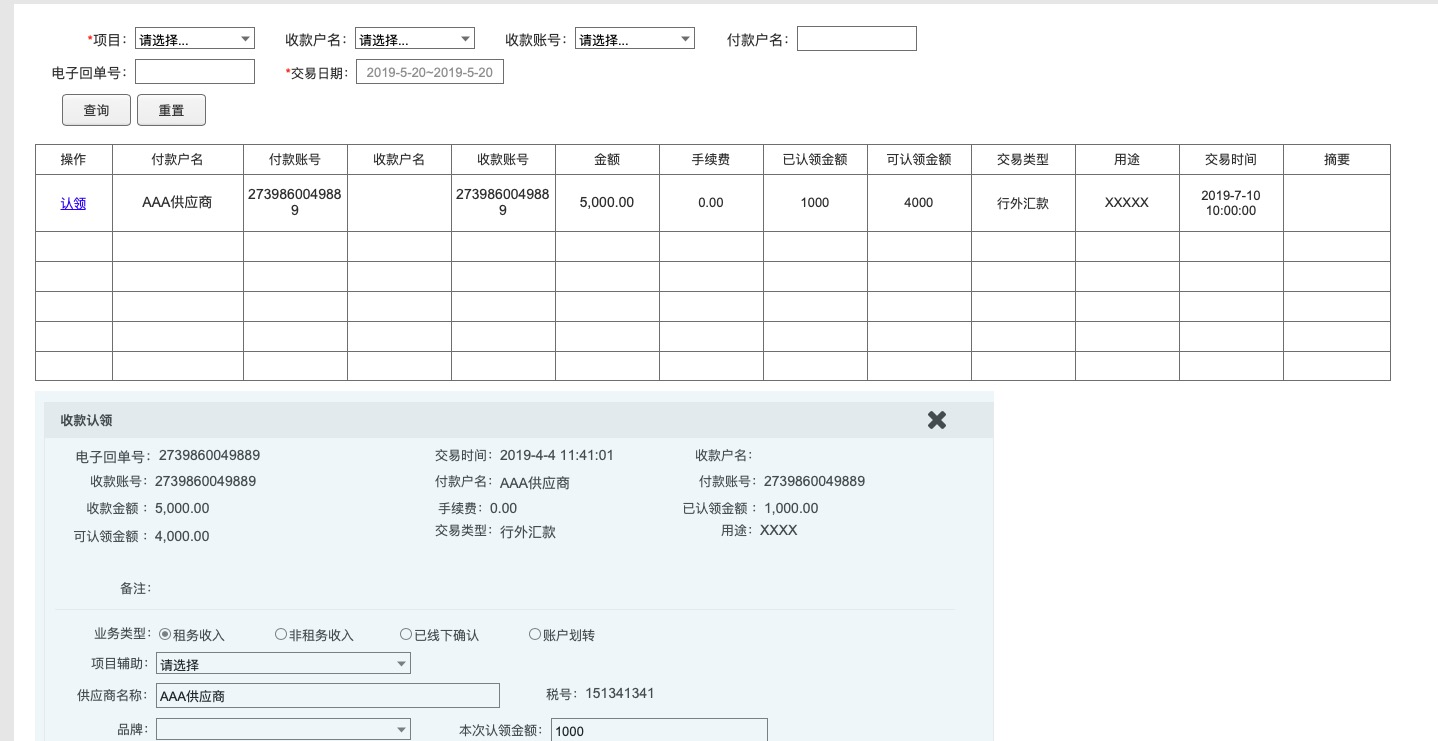The image size is (1438, 741).
Task: Click the 收款认领 dialog title
Action: pos(86,420)
